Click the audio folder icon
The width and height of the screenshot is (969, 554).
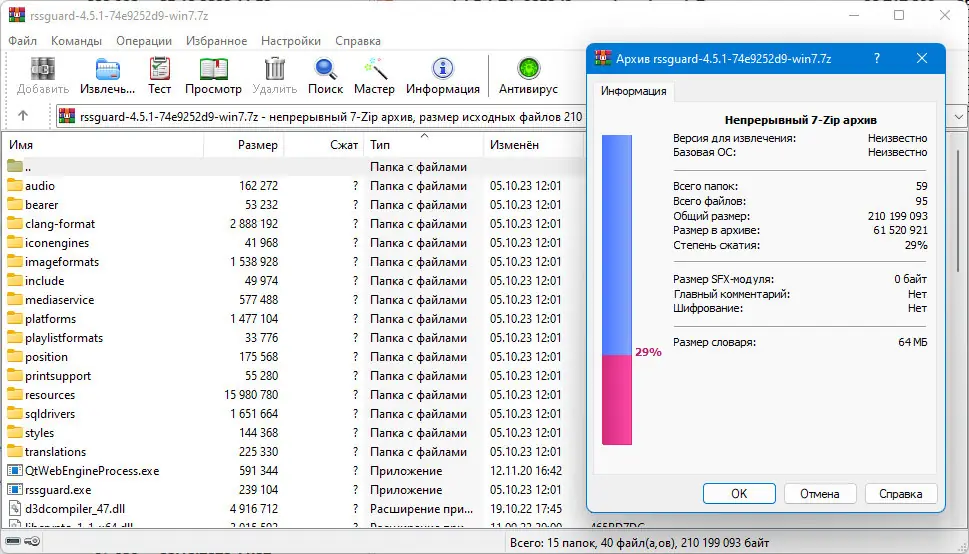coord(15,185)
